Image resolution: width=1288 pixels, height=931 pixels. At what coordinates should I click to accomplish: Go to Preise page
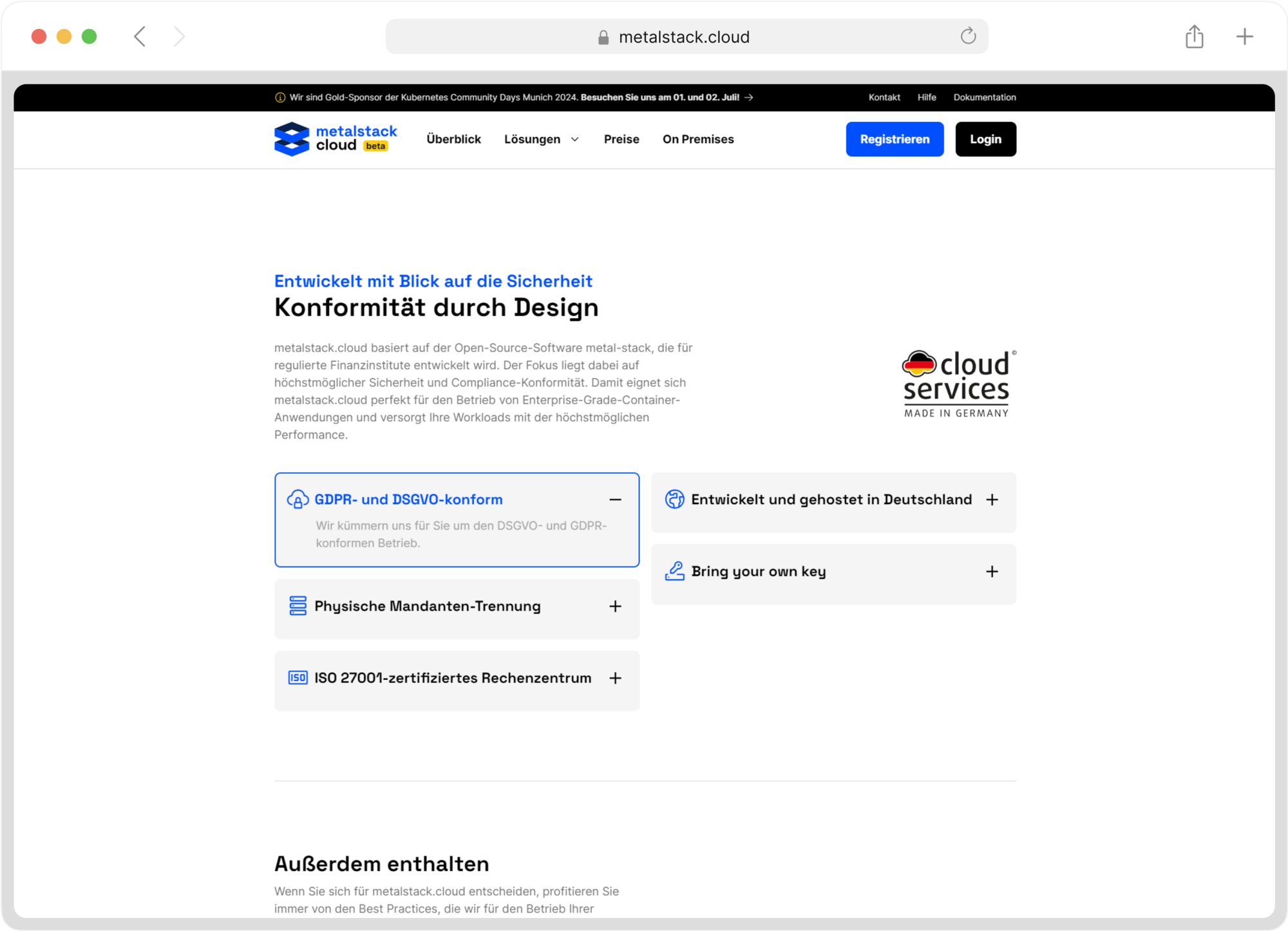[x=621, y=139]
